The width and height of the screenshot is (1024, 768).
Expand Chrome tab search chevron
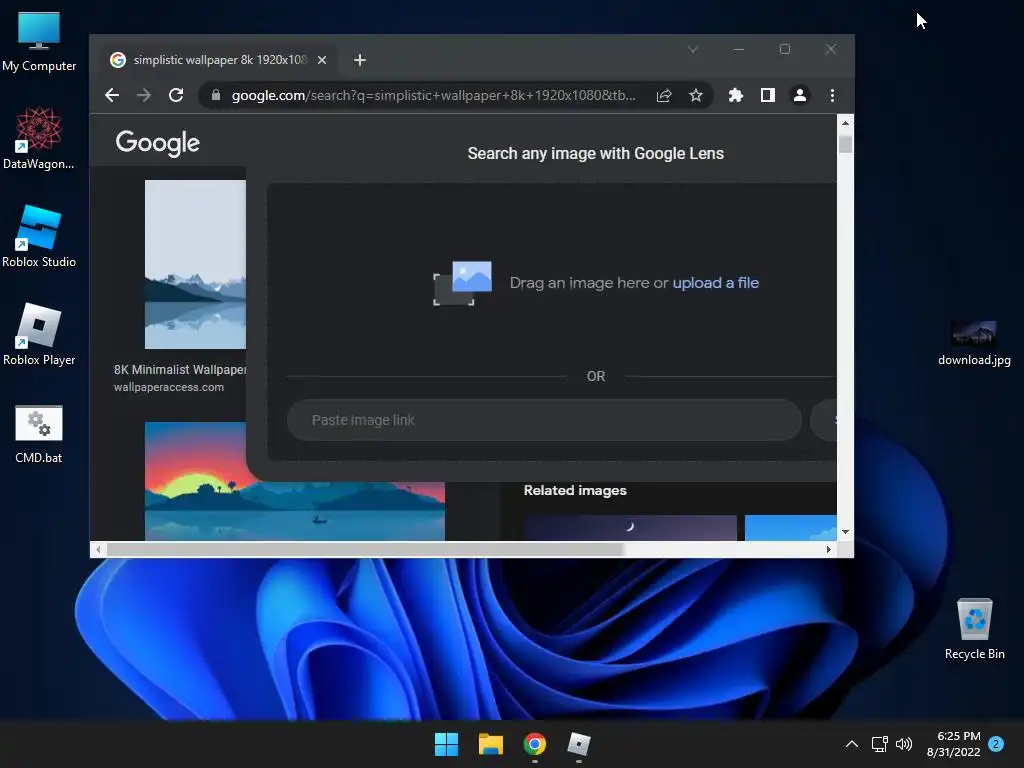(x=693, y=49)
